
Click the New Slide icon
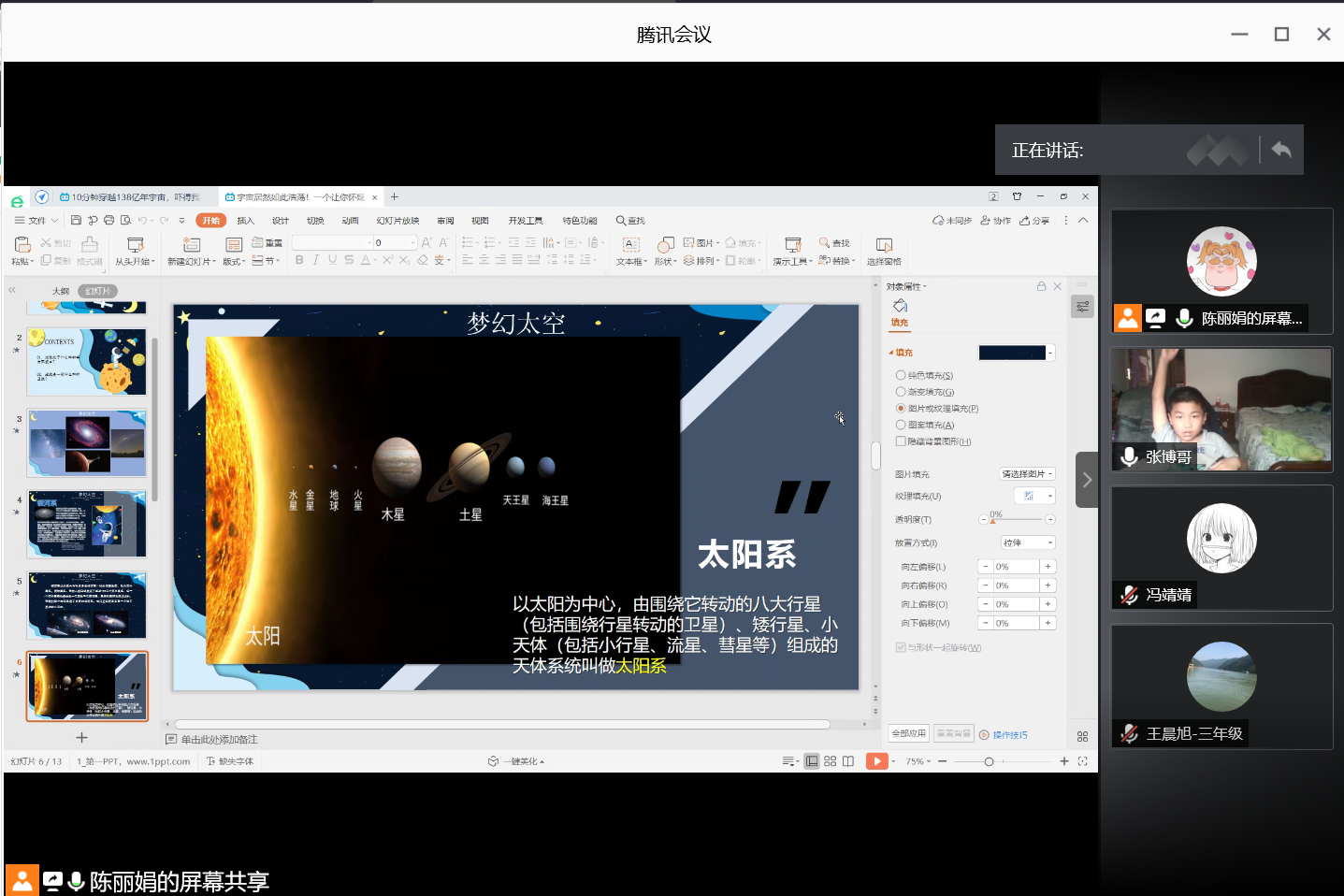[x=191, y=245]
